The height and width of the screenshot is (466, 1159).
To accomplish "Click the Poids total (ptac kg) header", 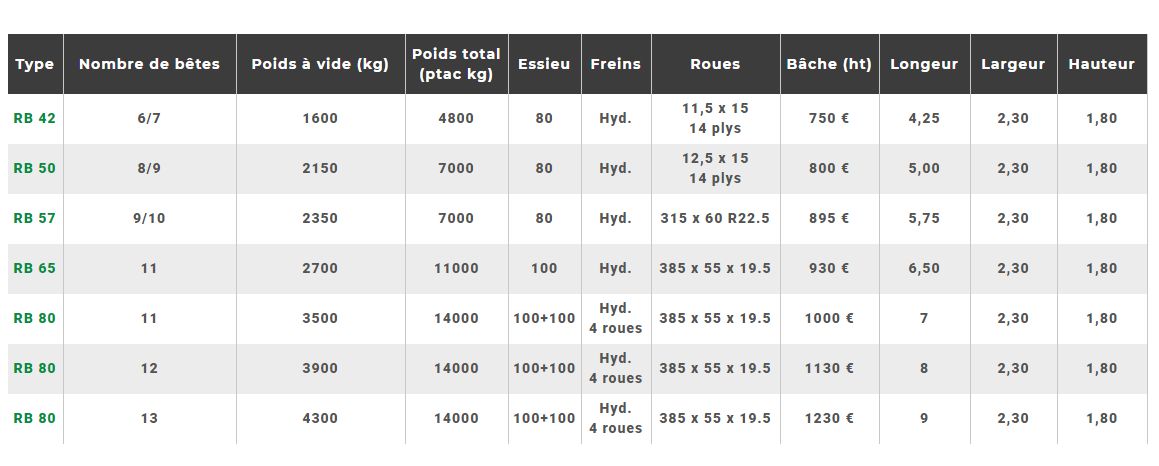I will point(456,64).
